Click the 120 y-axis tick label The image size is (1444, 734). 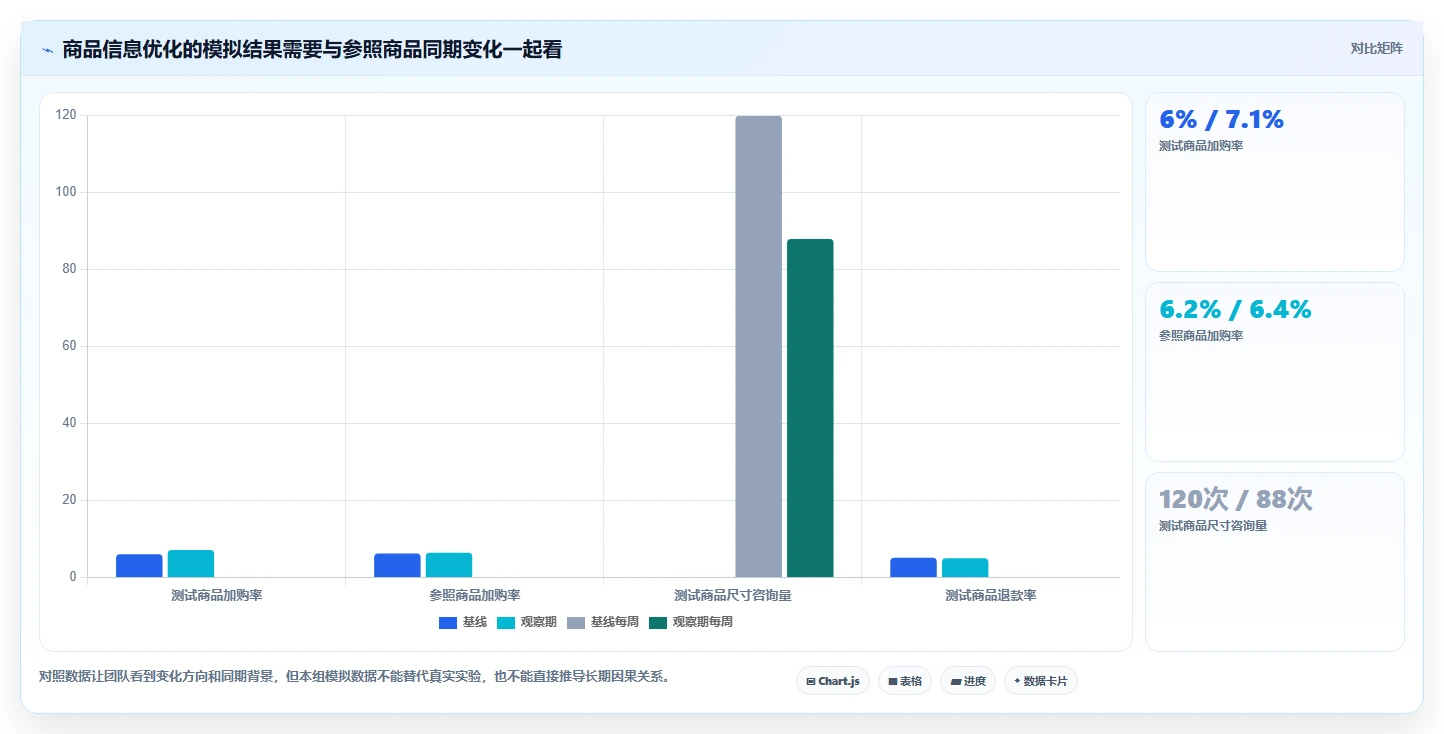[x=66, y=116]
